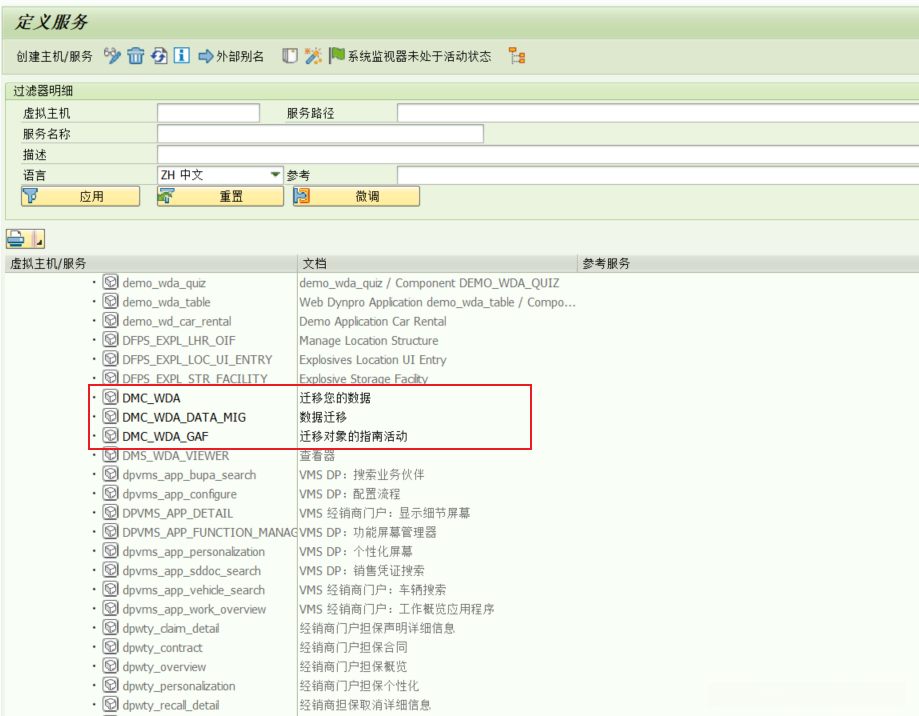Select the dpvms_app_vehicle_search service node
Image resolution: width=919 pixels, height=716 pixels.
193,590
